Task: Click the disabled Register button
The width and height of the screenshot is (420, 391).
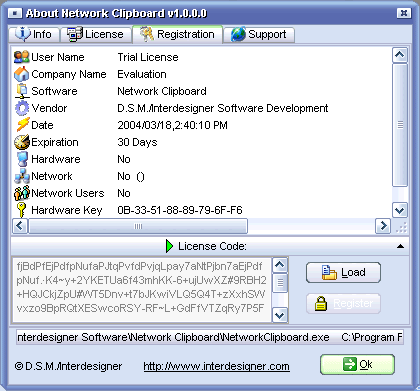Action: coord(343,303)
